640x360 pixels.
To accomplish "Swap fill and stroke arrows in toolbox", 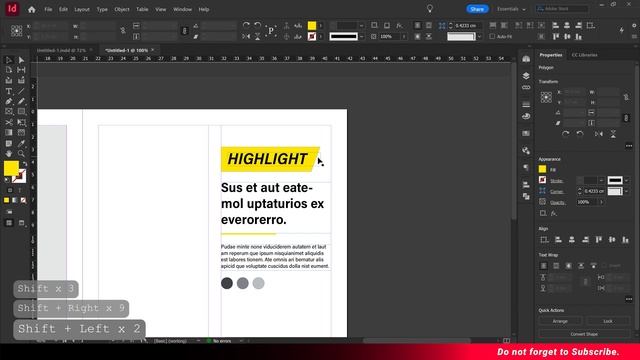I will [24, 164].
